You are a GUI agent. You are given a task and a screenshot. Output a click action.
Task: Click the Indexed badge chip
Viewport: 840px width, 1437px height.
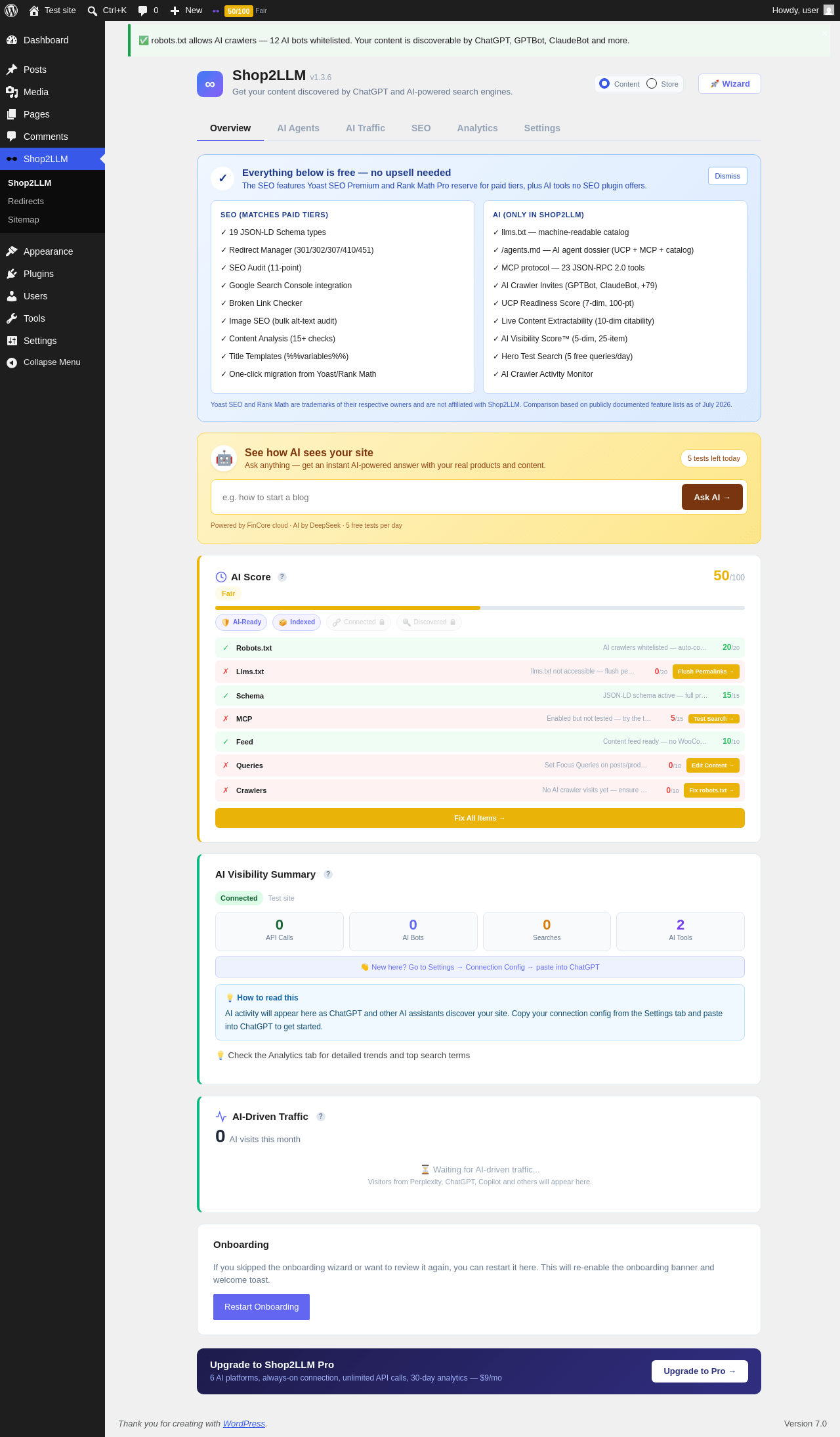(x=297, y=622)
